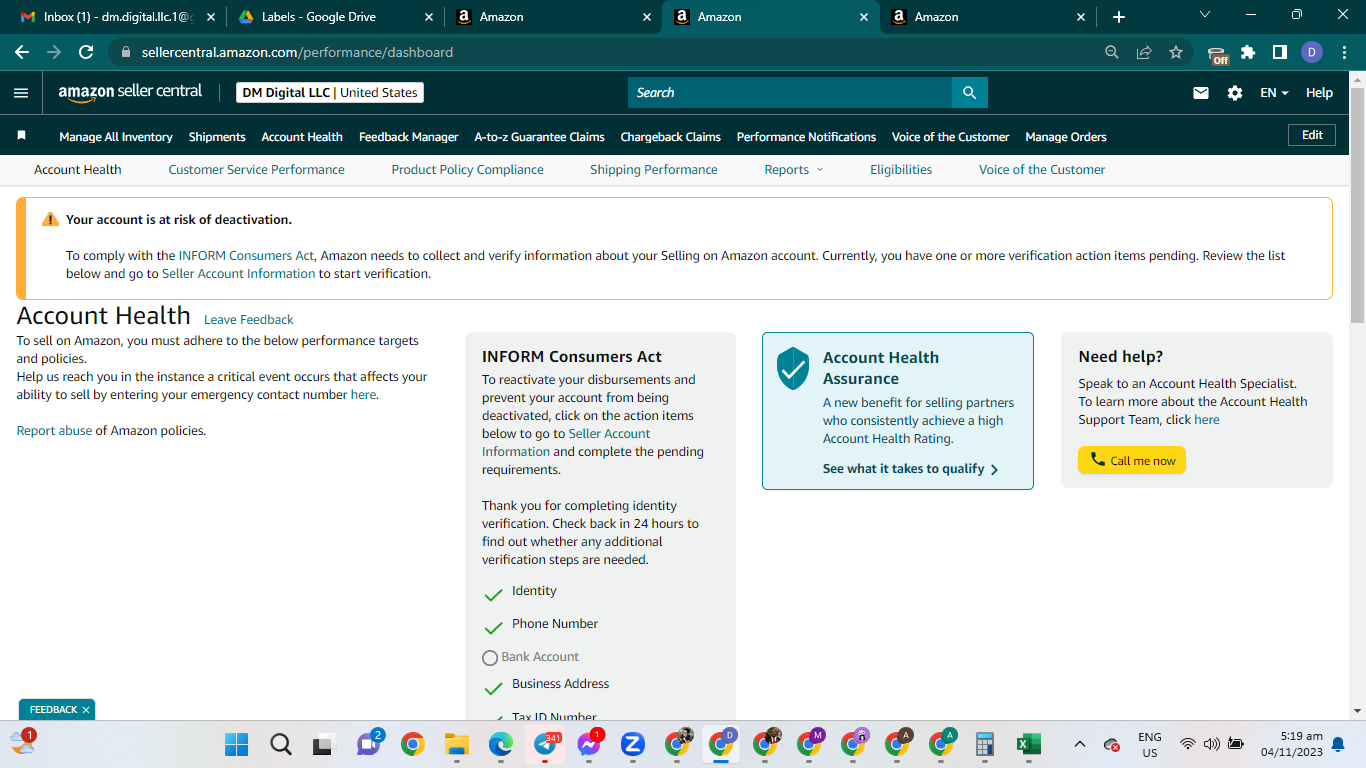Click the Amazon Seller Central logo

pyautogui.click(x=130, y=92)
